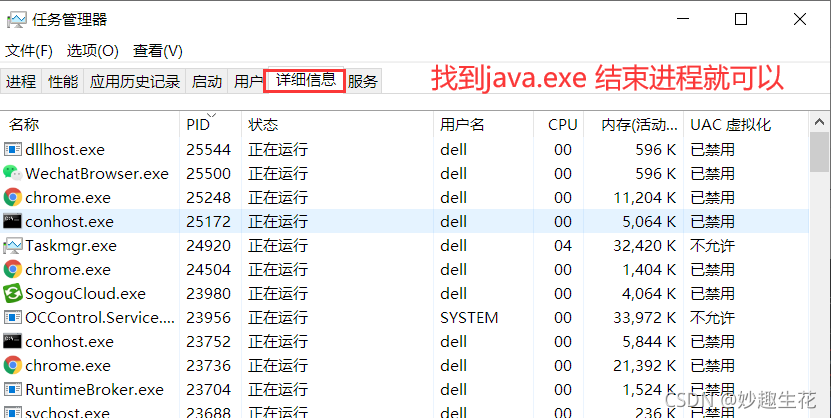This screenshot has width=831, height=418.
Task: Open the 选项(O) menu
Action: click(92, 51)
